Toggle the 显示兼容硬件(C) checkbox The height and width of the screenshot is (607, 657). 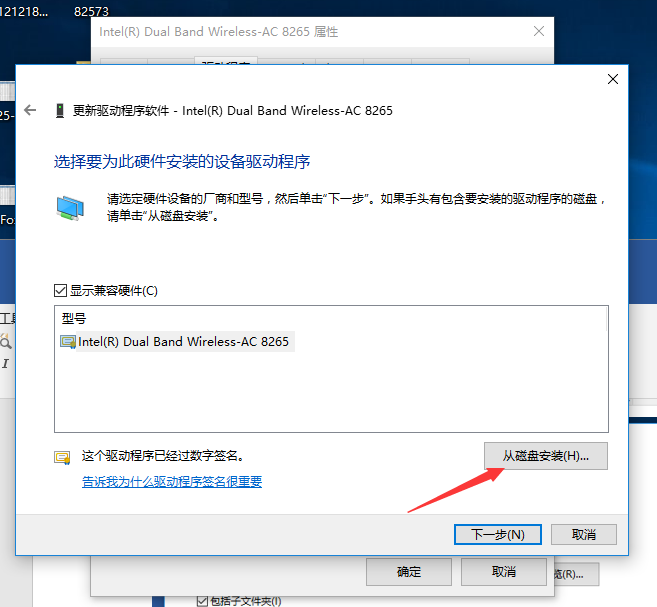(x=60, y=290)
